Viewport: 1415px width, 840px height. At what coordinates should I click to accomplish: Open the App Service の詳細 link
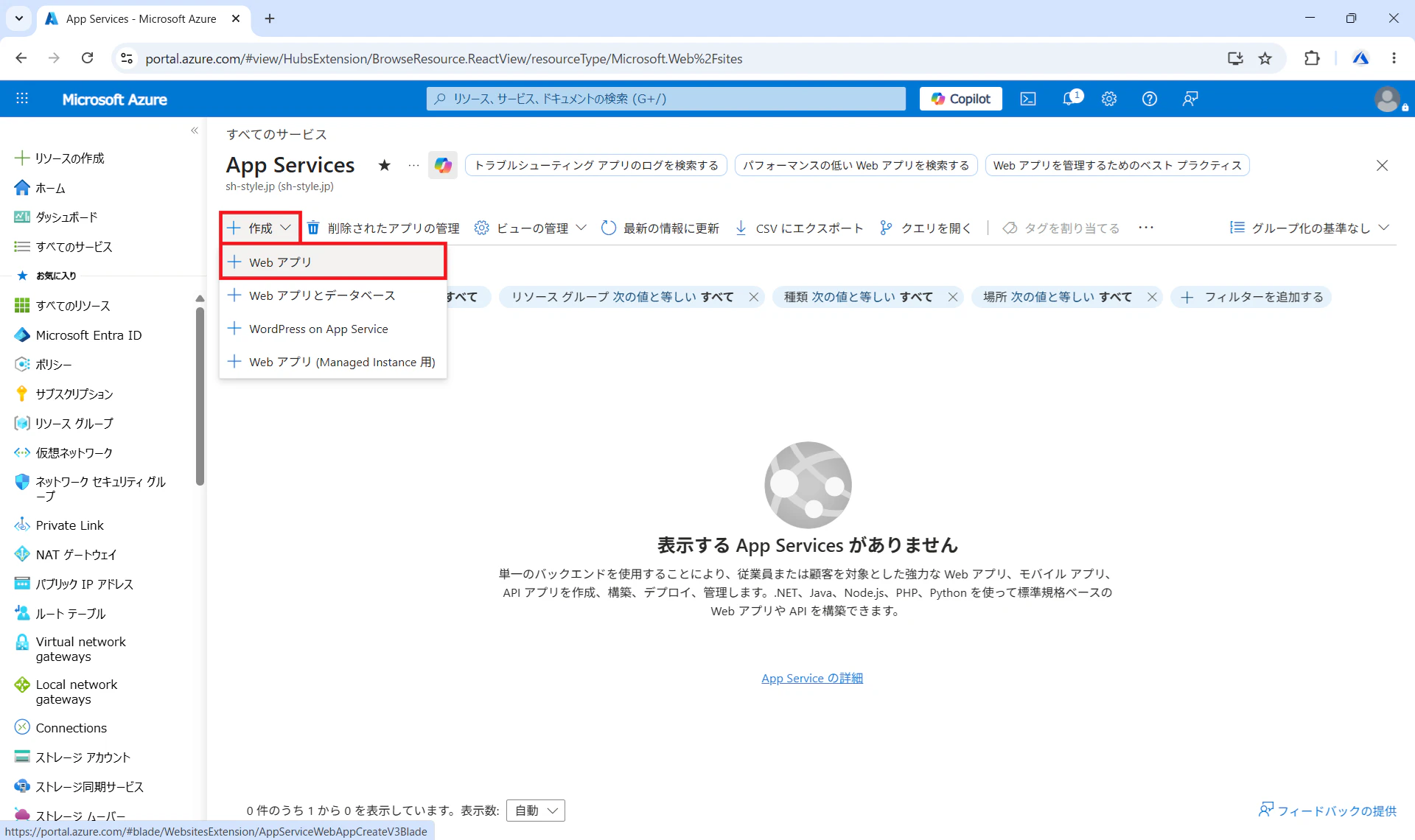tap(812, 678)
